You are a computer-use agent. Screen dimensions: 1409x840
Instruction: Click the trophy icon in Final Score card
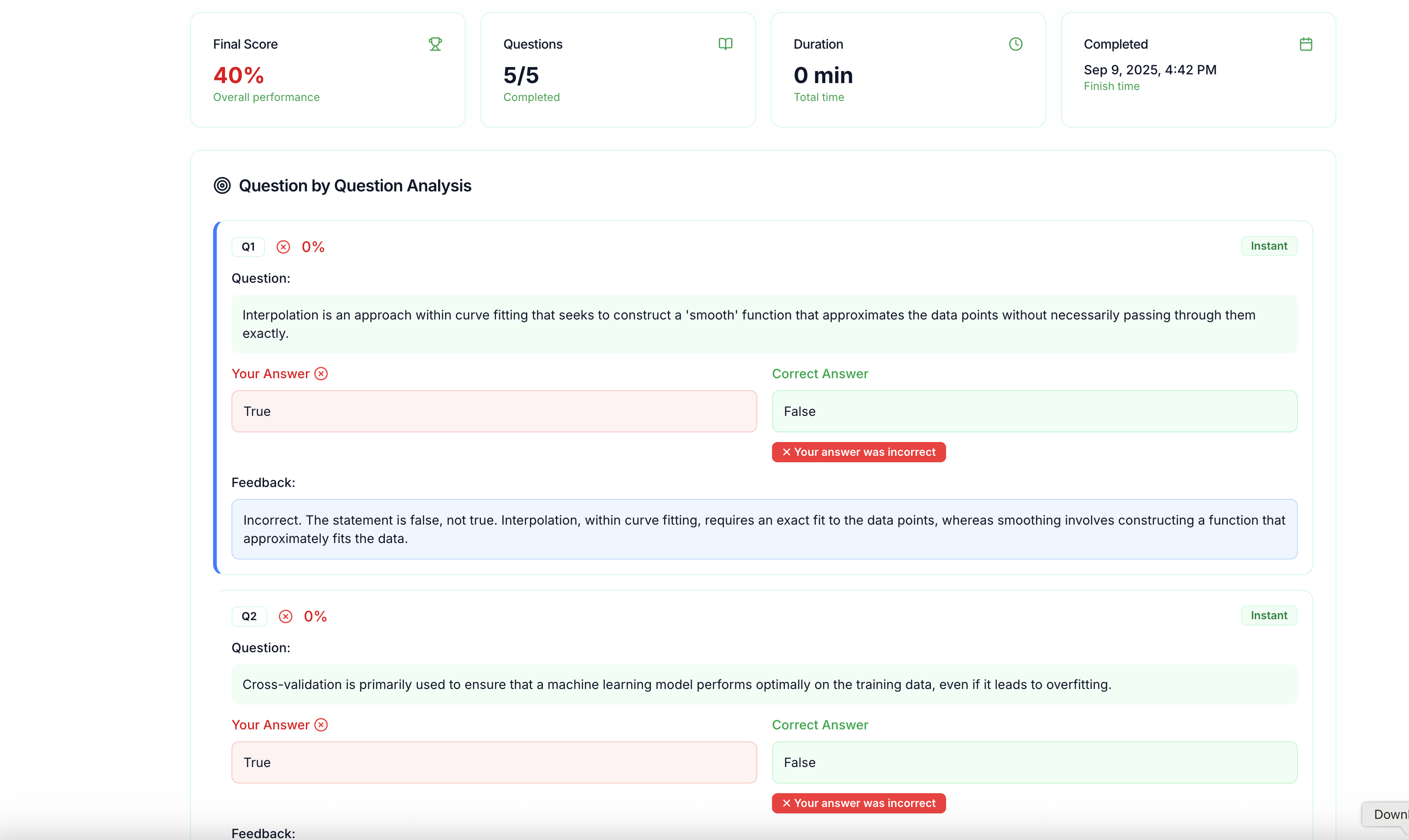pyautogui.click(x=435, y=44)
